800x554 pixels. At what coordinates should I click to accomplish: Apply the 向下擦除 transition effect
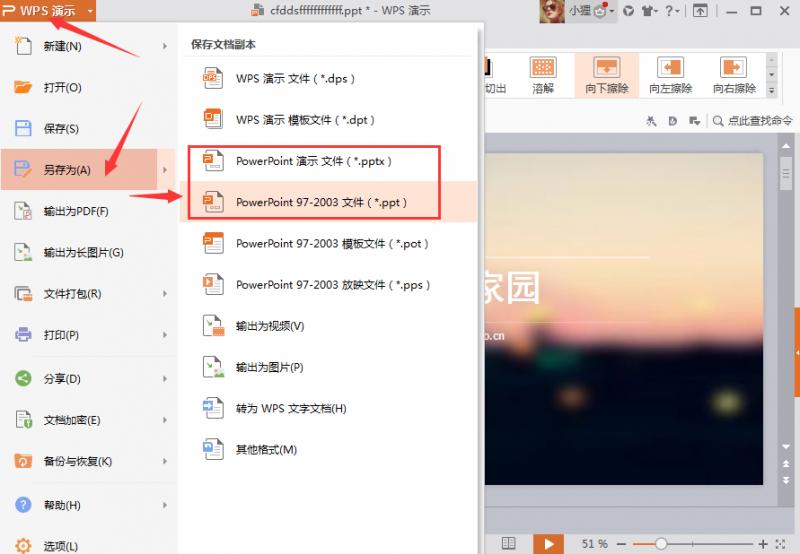click(607, 75)
